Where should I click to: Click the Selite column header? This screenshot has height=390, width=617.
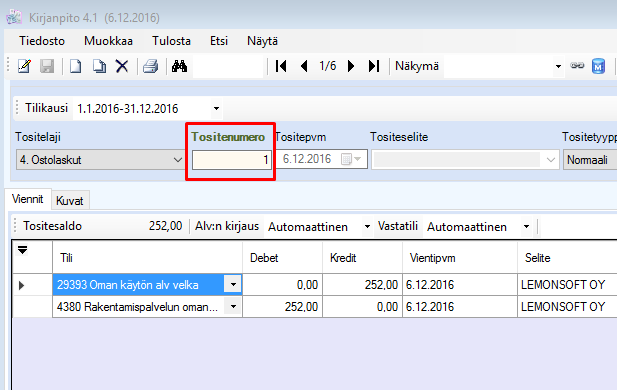[x=567, y=258]
